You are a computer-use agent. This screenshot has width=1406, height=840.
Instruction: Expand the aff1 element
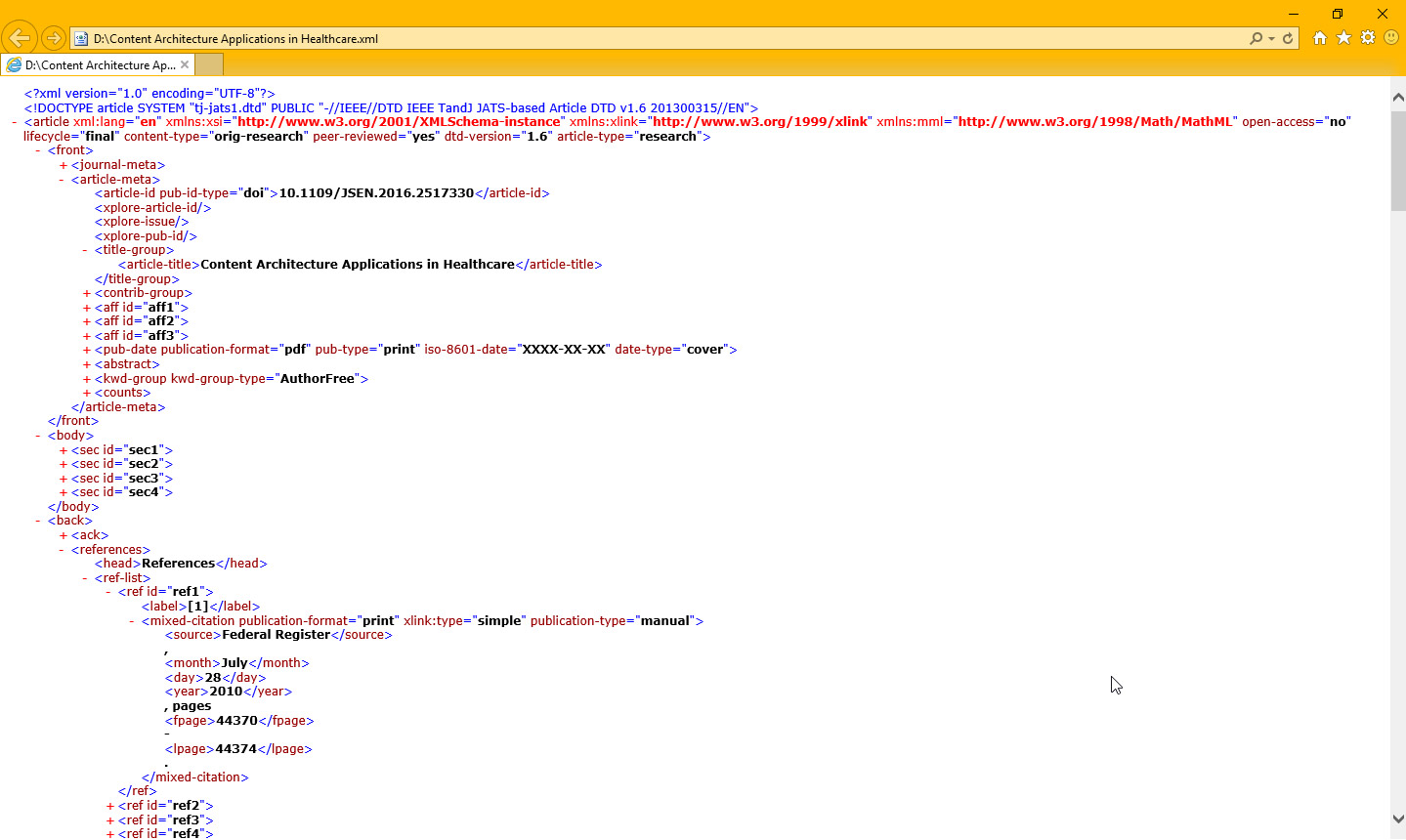coord(86,308)
